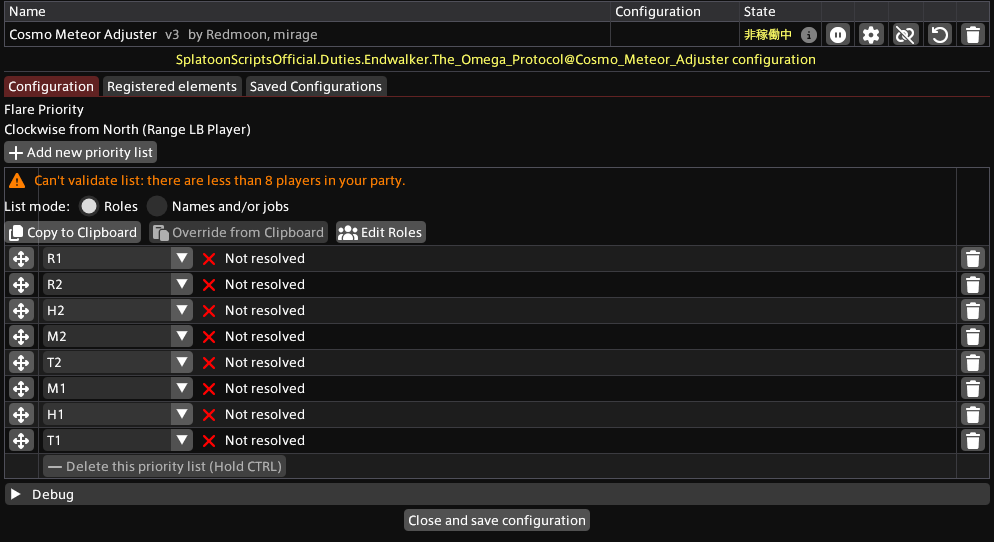
Task: Open the H1 role dropdown arrow
Action: point(181,415)
